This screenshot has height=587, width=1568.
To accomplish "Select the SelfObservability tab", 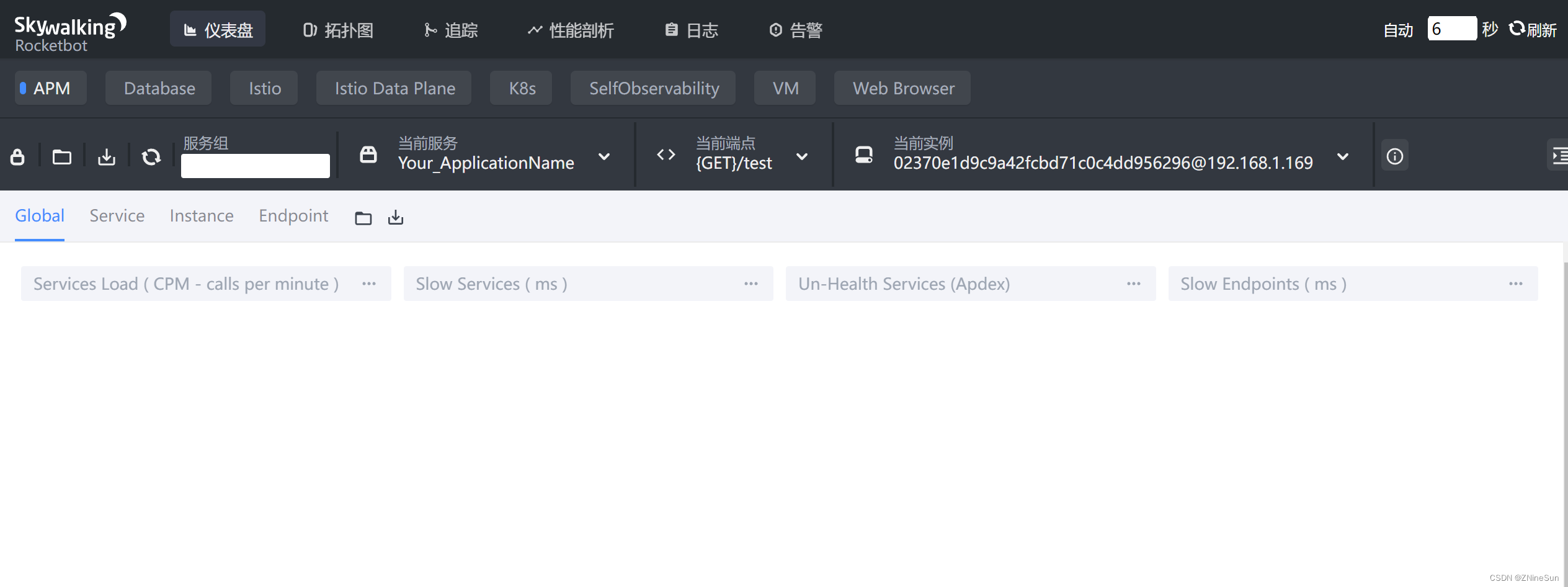I will click(653, 88).
